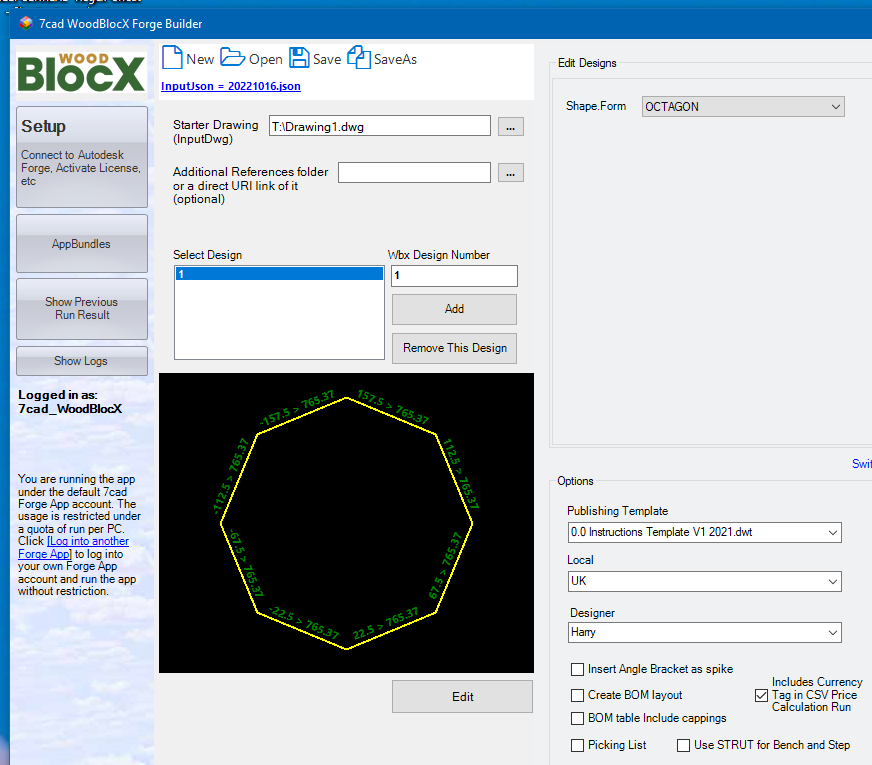Enable Insert Angle Bracket as spike
The image size is (872, 765).
coord(577,669)
